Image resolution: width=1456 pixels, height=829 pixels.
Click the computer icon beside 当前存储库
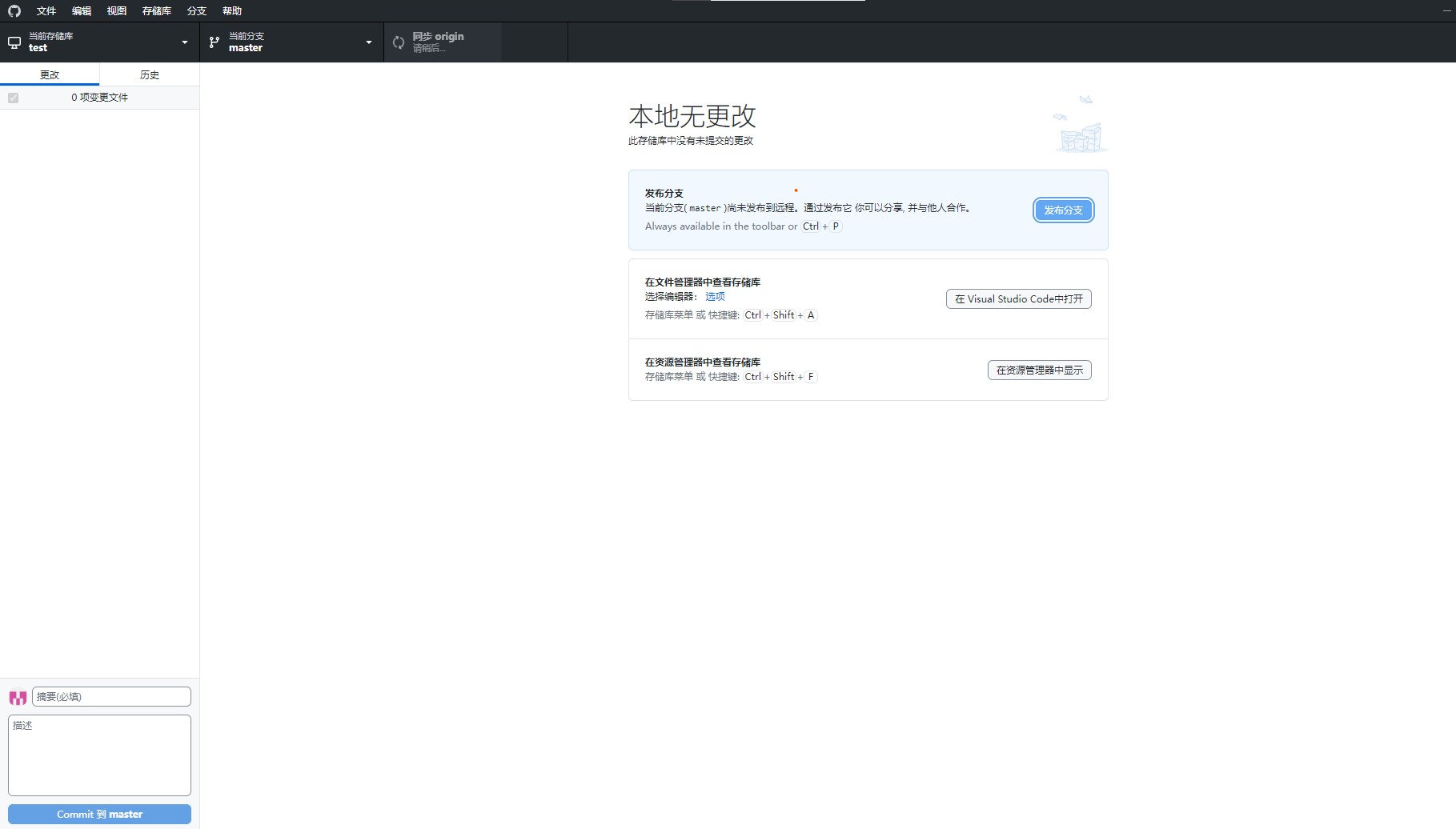click(x=14, y=42)
